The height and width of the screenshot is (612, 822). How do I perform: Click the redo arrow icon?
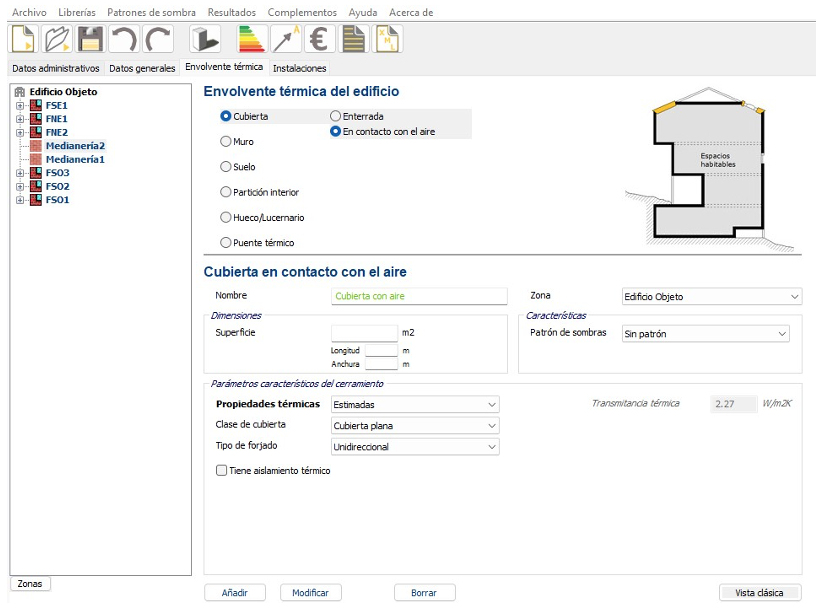click(x=158, y=40)
